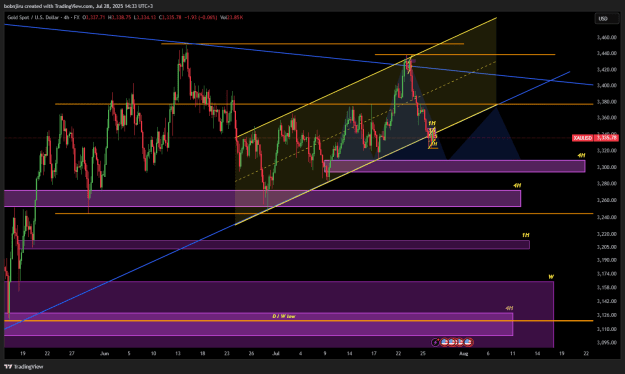Click the 18 date on time axis
The image size is (625, 374).
pos(202,353)
